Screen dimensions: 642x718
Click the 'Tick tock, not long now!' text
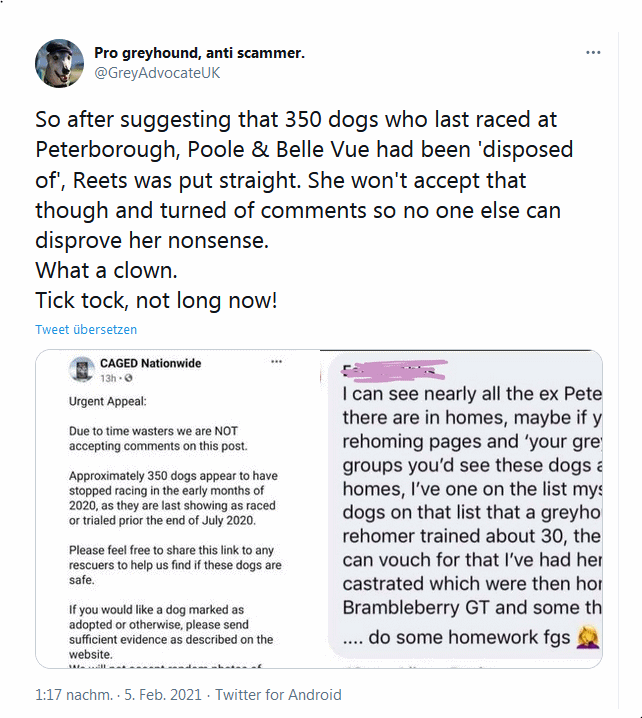pos(155,299)
